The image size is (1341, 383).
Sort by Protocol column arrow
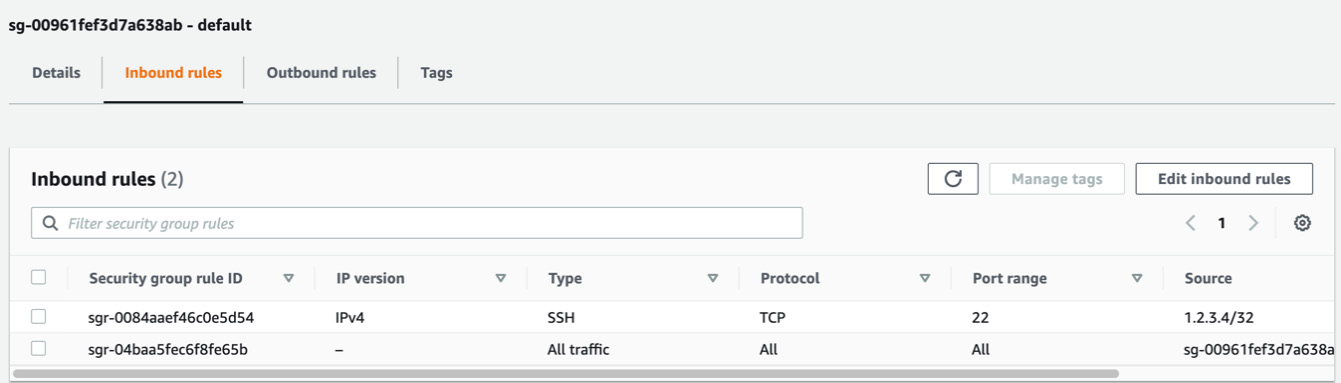tap(924, 278)
